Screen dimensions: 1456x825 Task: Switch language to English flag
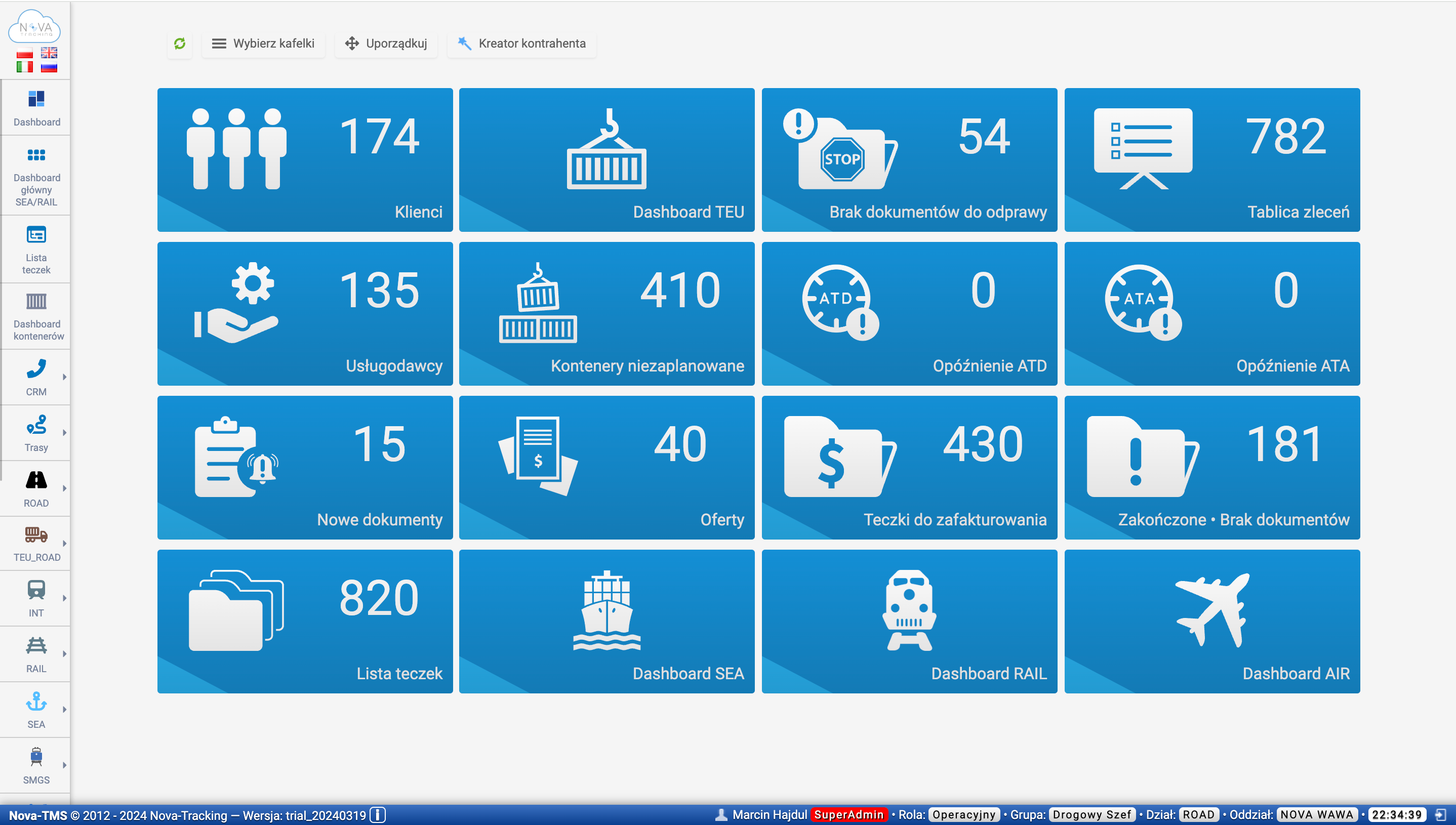point(49,53)
